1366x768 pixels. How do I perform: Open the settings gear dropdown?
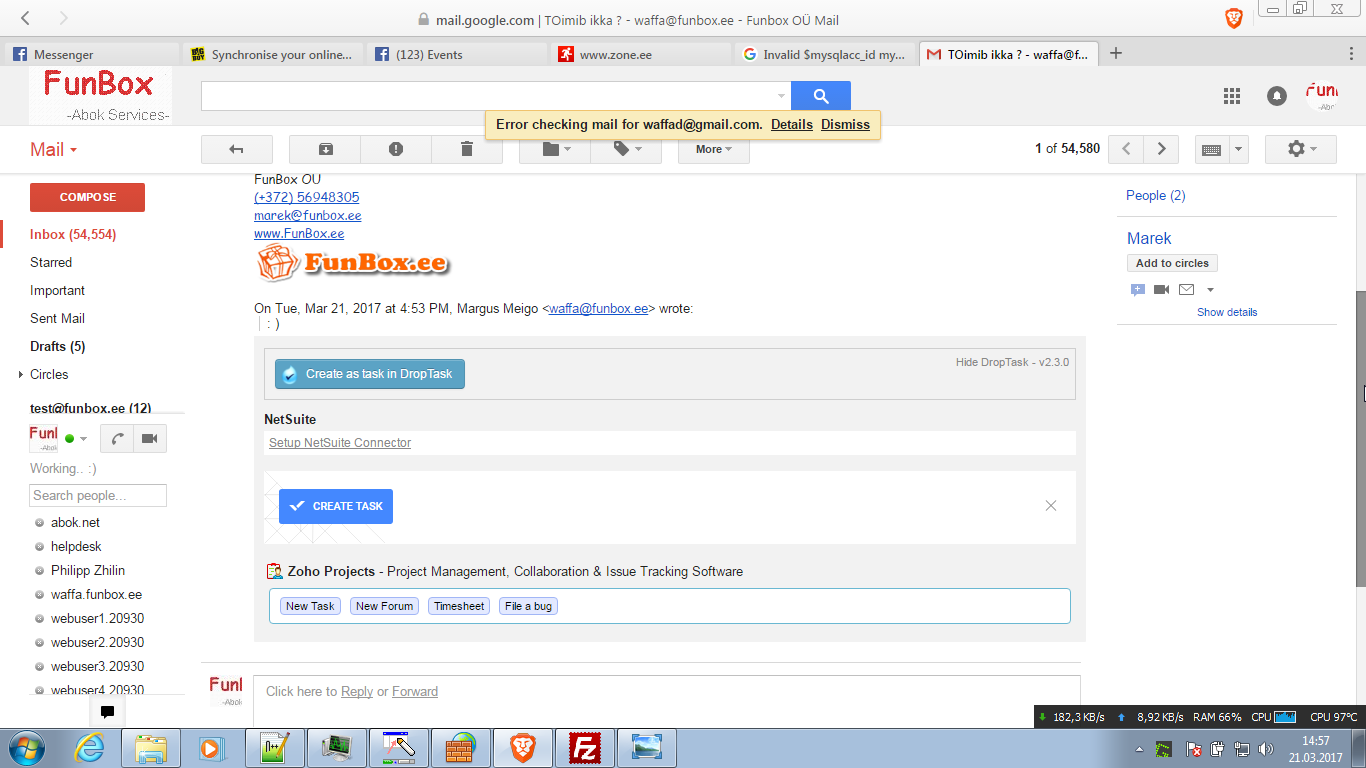coord(1301,149)
